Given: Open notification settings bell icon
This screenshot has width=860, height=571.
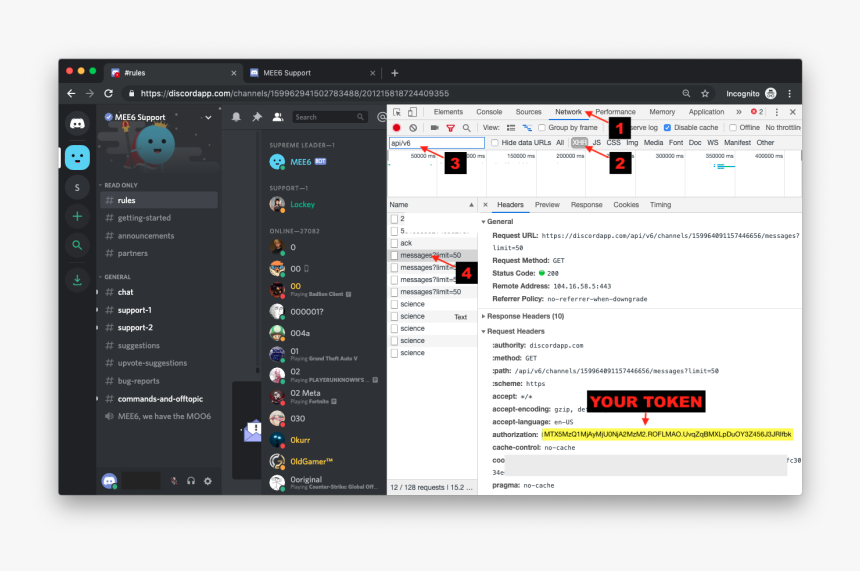Looking at the screenshot, I should 236,117.
